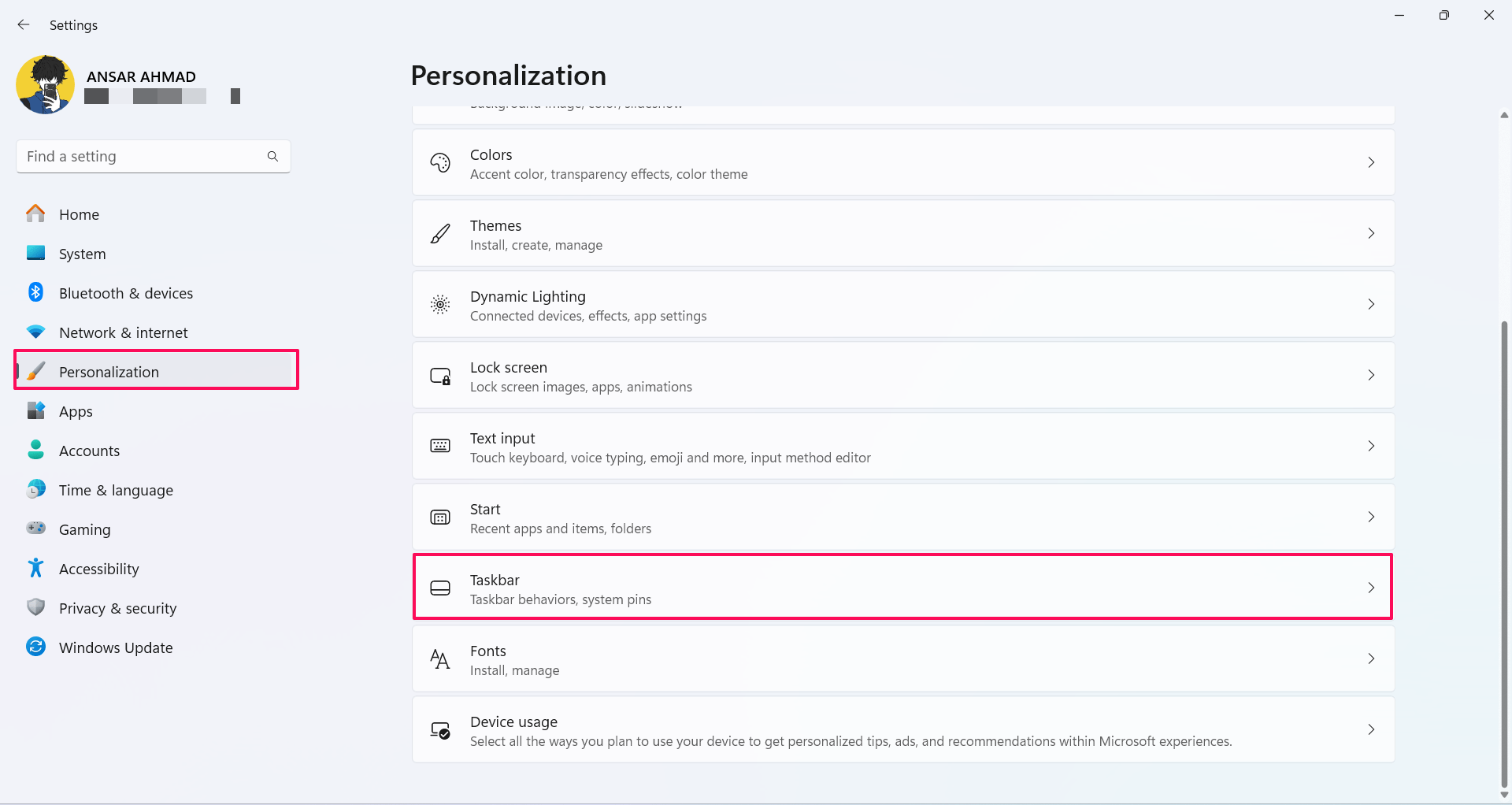Click the Start menu icon
The height and width of the screenshot is (805, 1512).
click(x=440, y=517)
